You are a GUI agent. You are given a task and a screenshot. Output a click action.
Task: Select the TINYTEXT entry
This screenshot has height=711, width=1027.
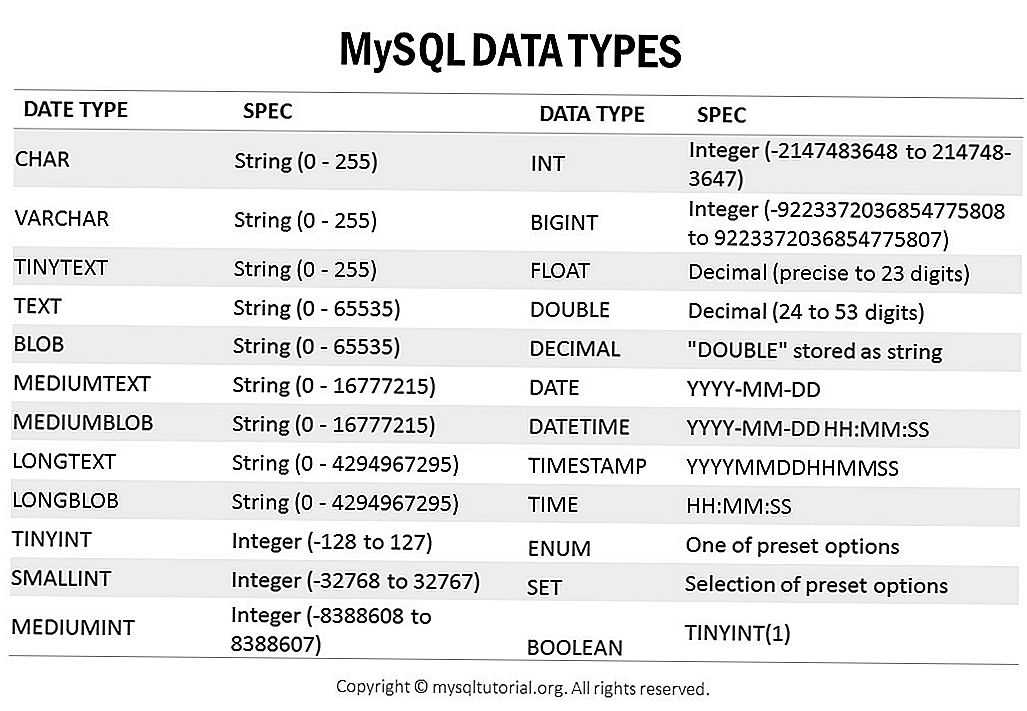[x=60, y=267]
